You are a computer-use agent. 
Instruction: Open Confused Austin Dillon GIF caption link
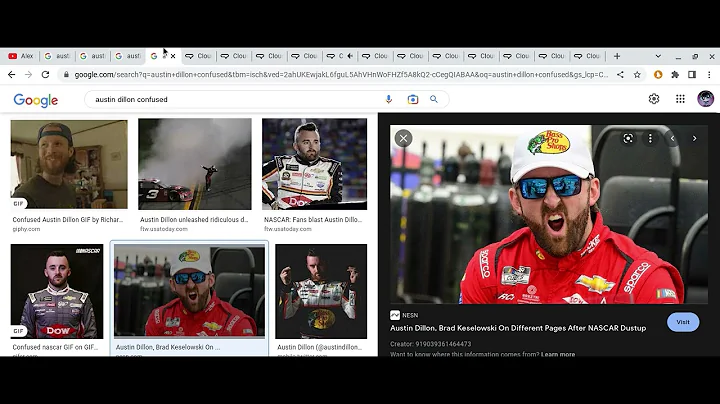(x=68, y=219)
